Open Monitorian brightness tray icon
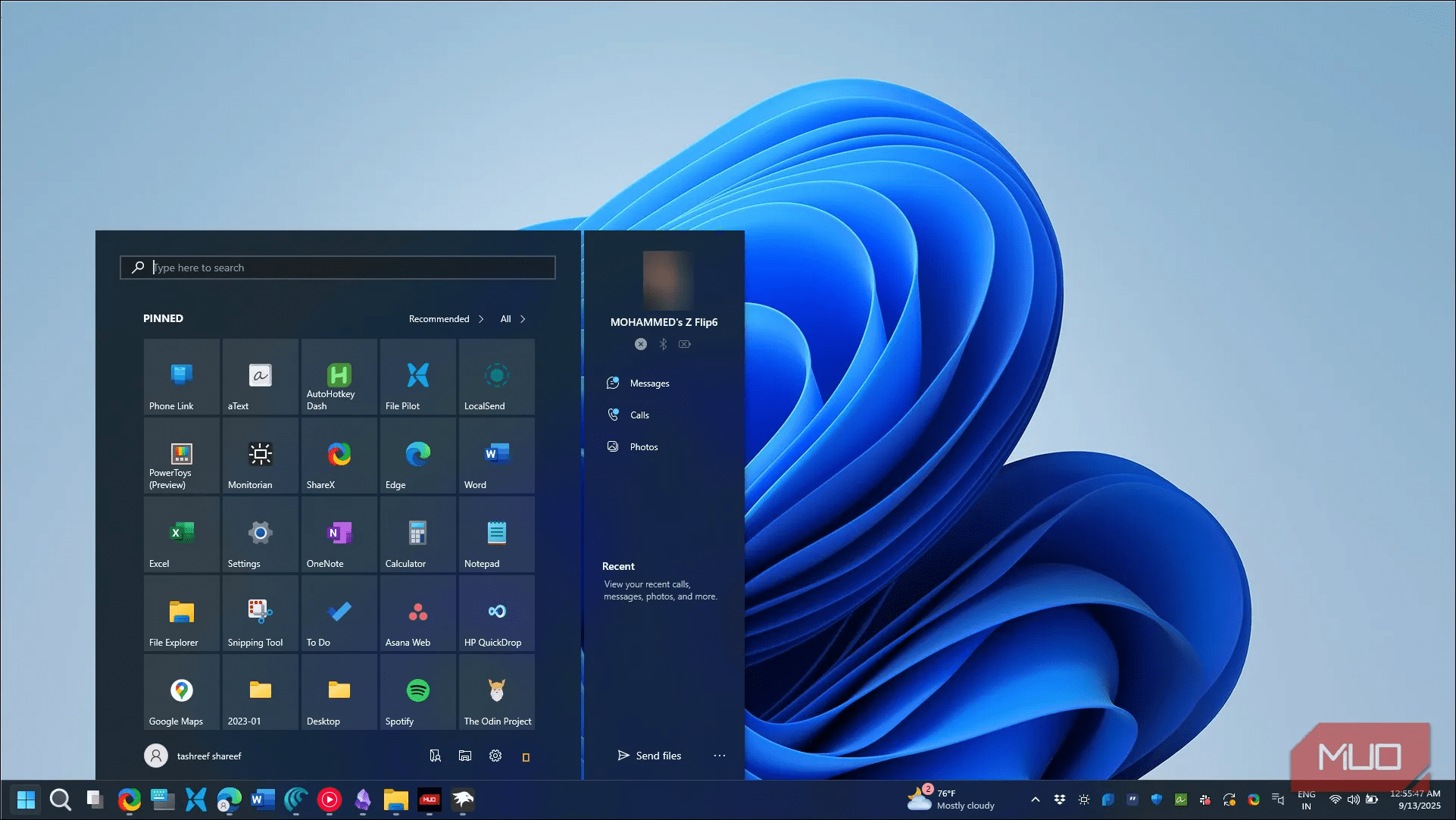This screenshot has width=1456, height=820. click(x=1084, y=800)
